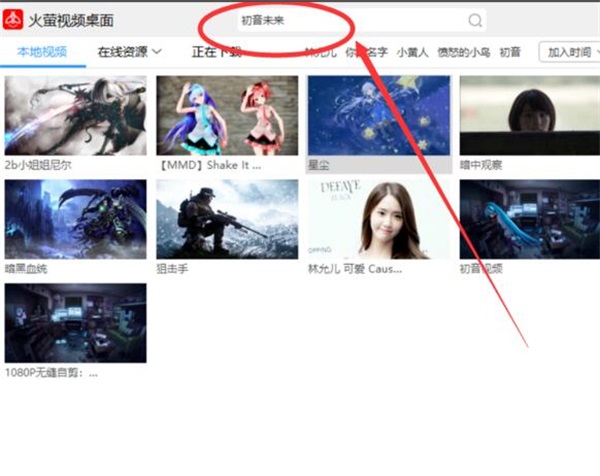Open the 正在下载 tab
The image size is (600, 476).
tap(216, 52)
